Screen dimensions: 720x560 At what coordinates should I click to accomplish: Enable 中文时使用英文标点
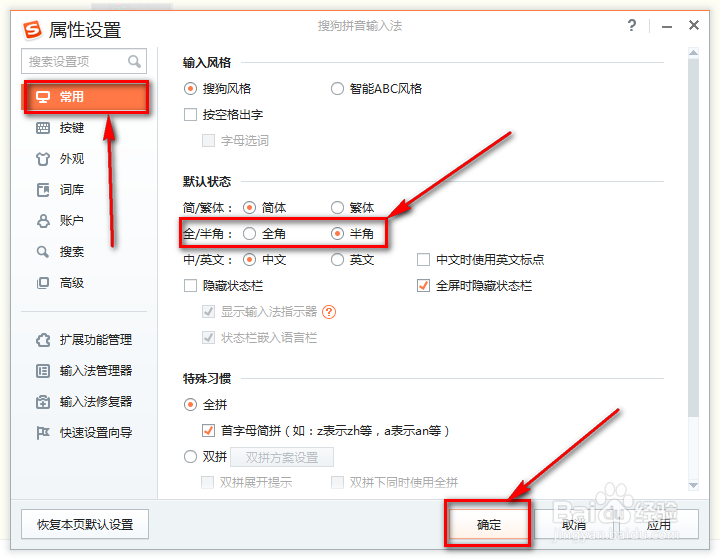point(423,260)
